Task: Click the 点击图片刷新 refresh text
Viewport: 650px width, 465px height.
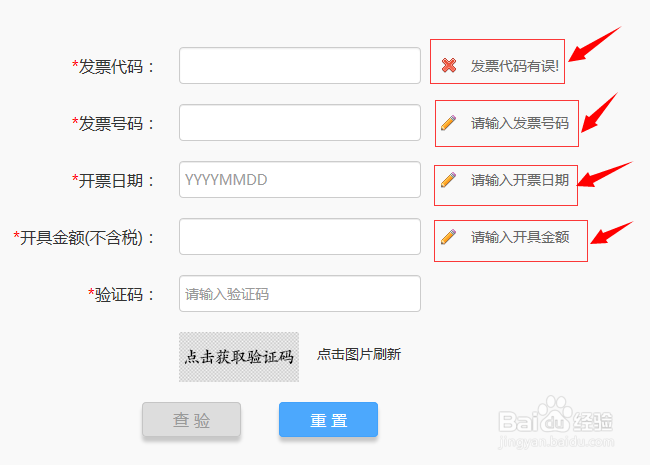Action: click(x=359, y=354)
